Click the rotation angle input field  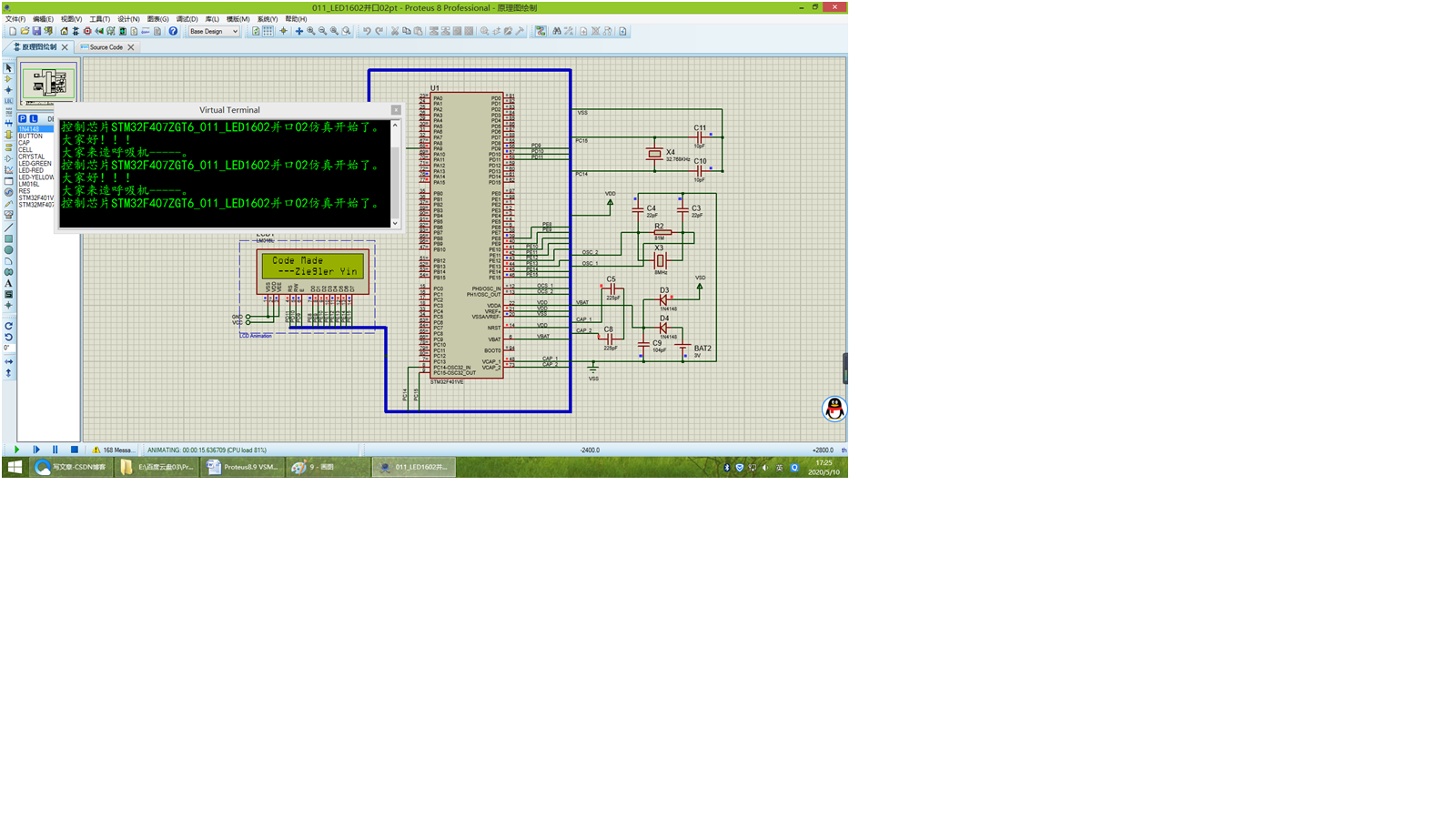tap(8, 349)
